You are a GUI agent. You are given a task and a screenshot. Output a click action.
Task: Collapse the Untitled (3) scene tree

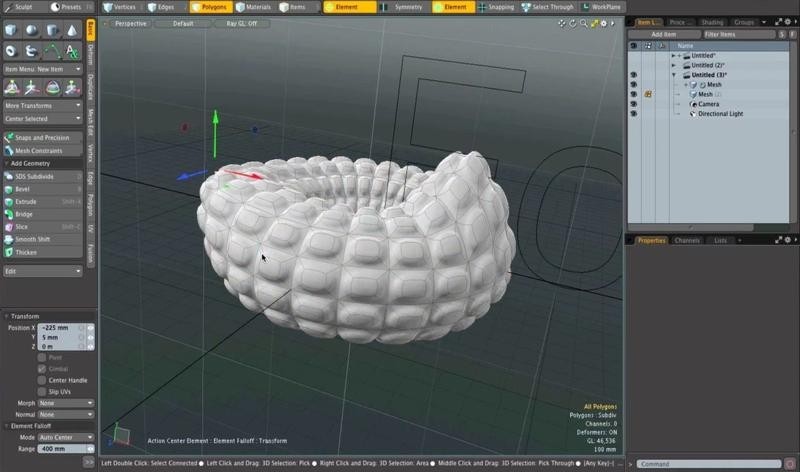click(x=674, y=75)
